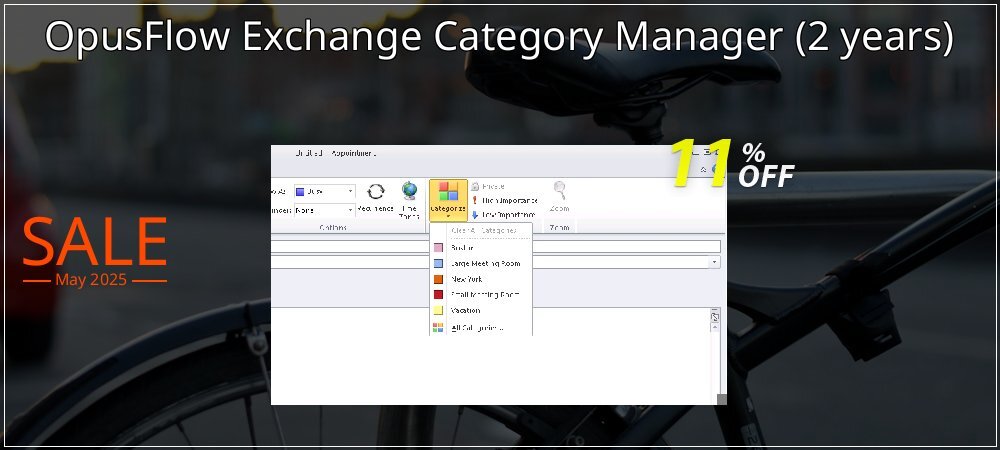Open the Reminder dropdown showing None
The height and width of the screenshot is (450, 1000).
click(325, 210)
